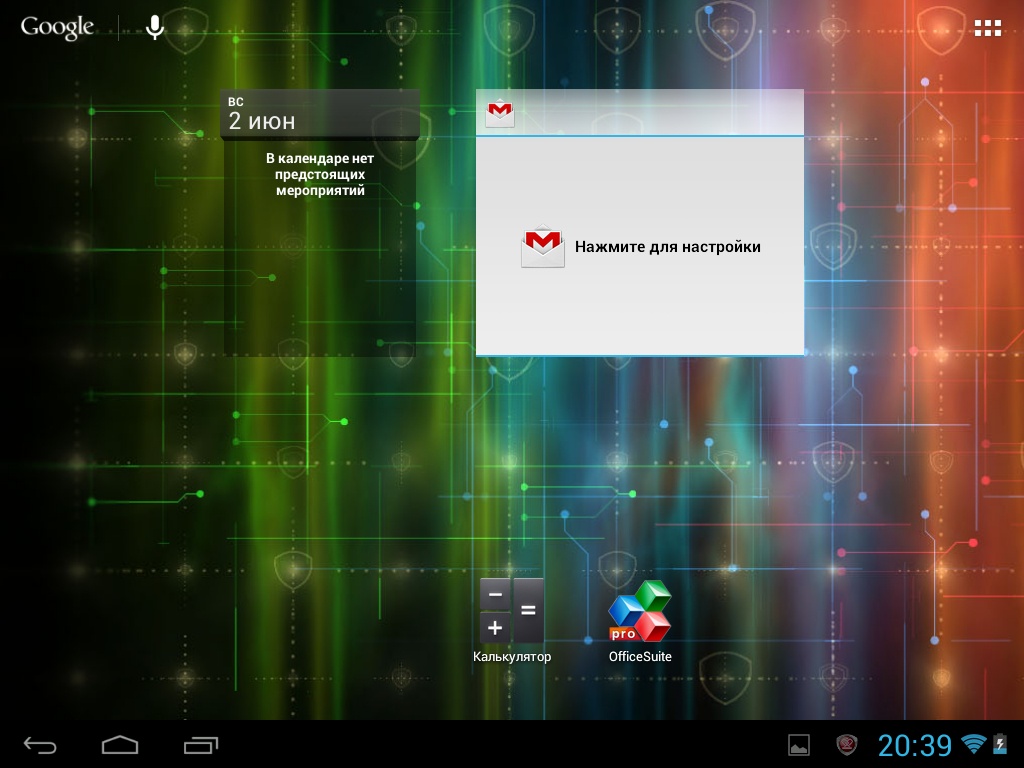The width and height of the screenshot is (1024, 768).
Task: Tap 'В календаре нет предстоящих мероприятий' text
Action: coord(320,174)
